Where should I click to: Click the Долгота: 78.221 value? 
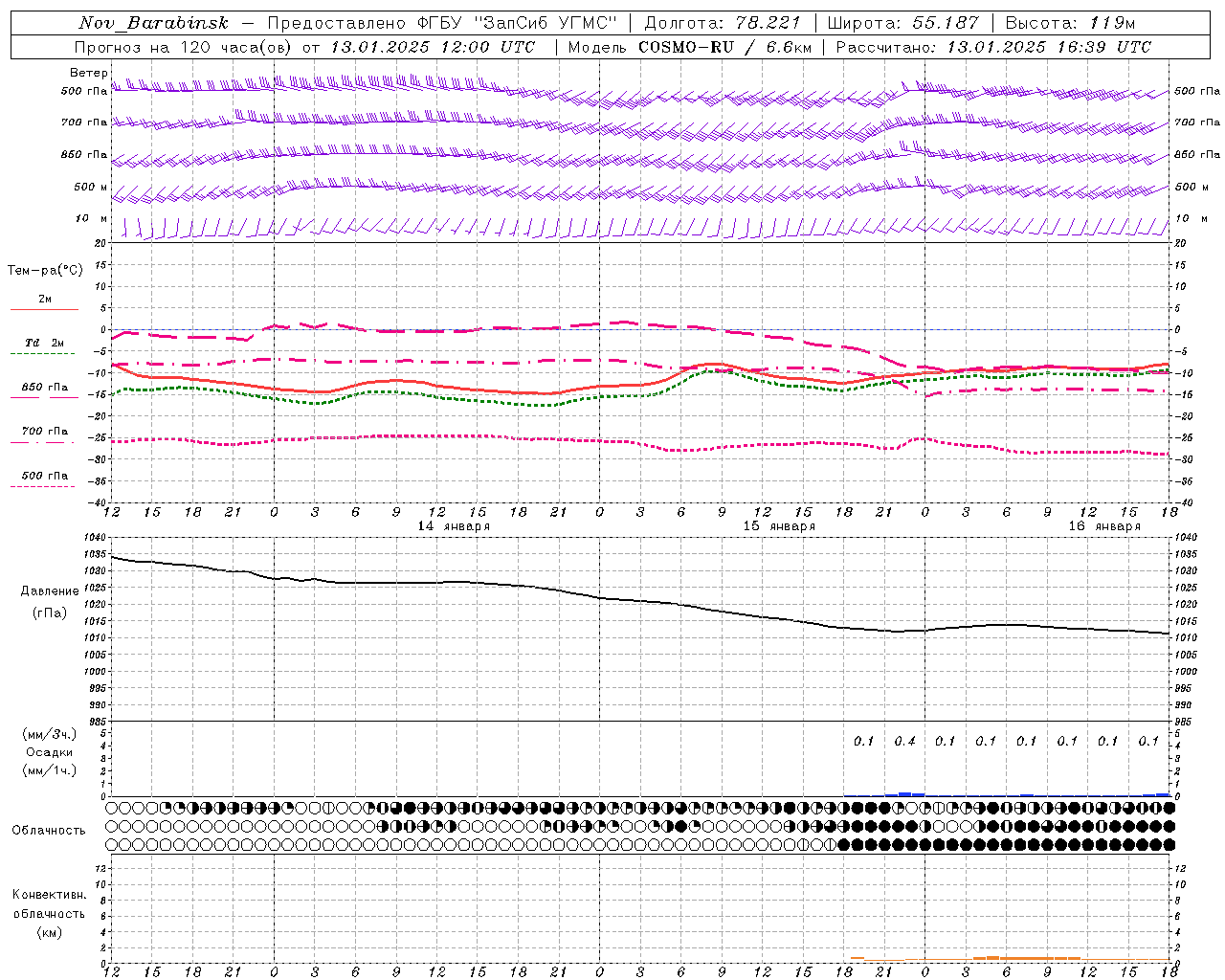(723, 23)
